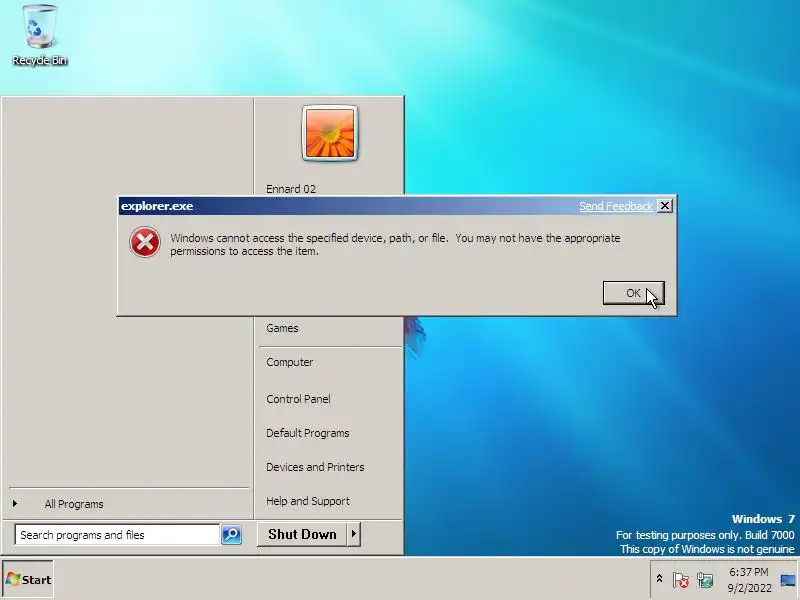Open the Ennard 02 user folder

[x=291, y=189]
